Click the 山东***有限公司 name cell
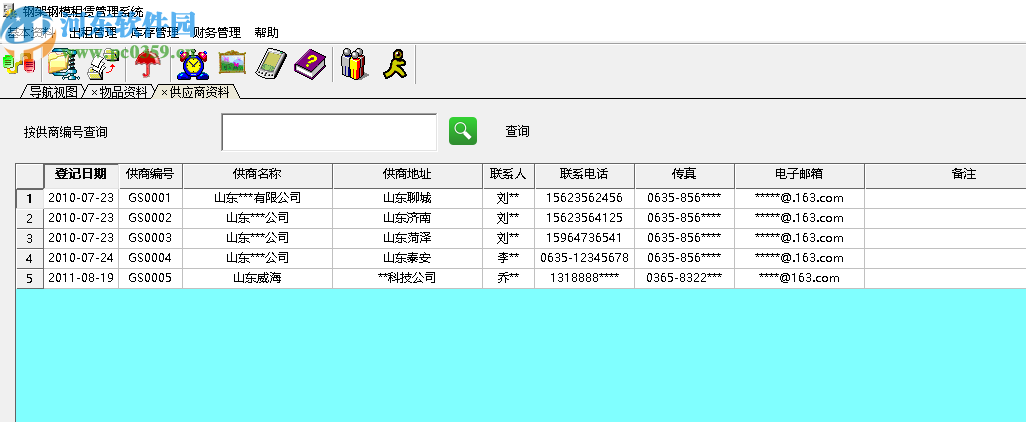The image size is (1026, 422). click(x=258, y=198)
